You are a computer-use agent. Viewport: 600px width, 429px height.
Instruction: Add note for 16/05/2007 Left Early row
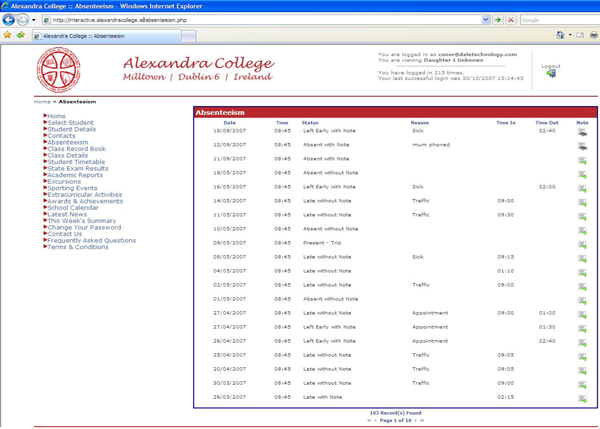click(x=582, y=188)
